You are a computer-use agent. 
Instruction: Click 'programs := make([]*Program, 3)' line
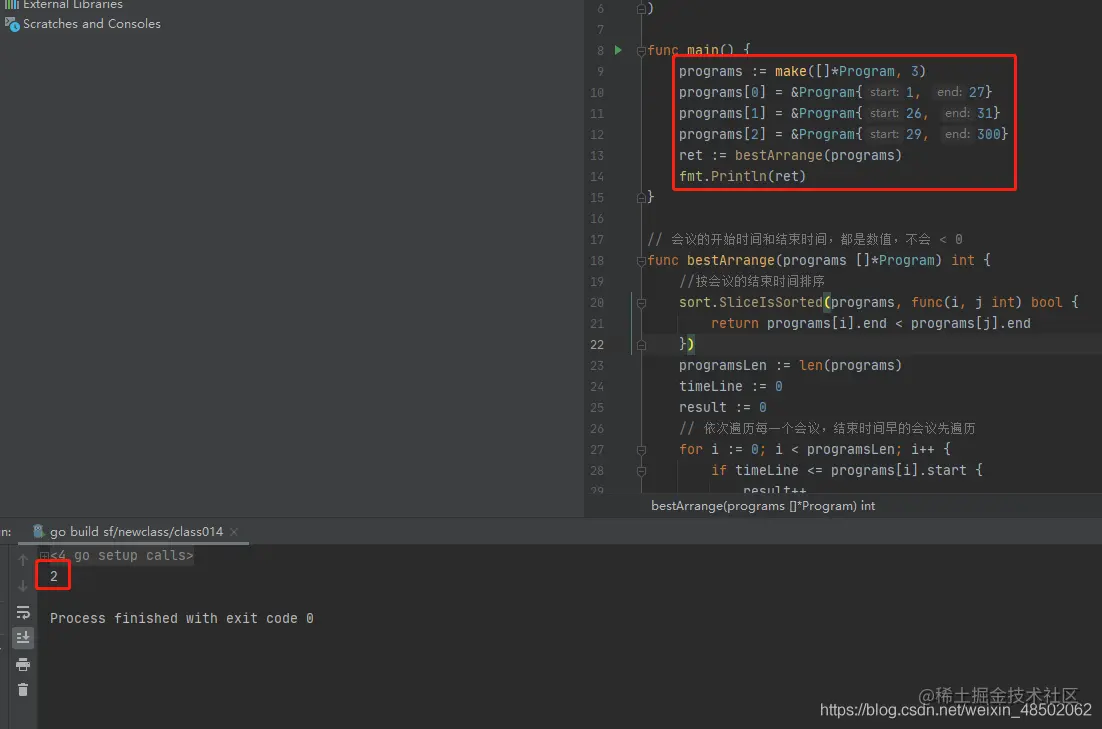(x=802, y=71)
